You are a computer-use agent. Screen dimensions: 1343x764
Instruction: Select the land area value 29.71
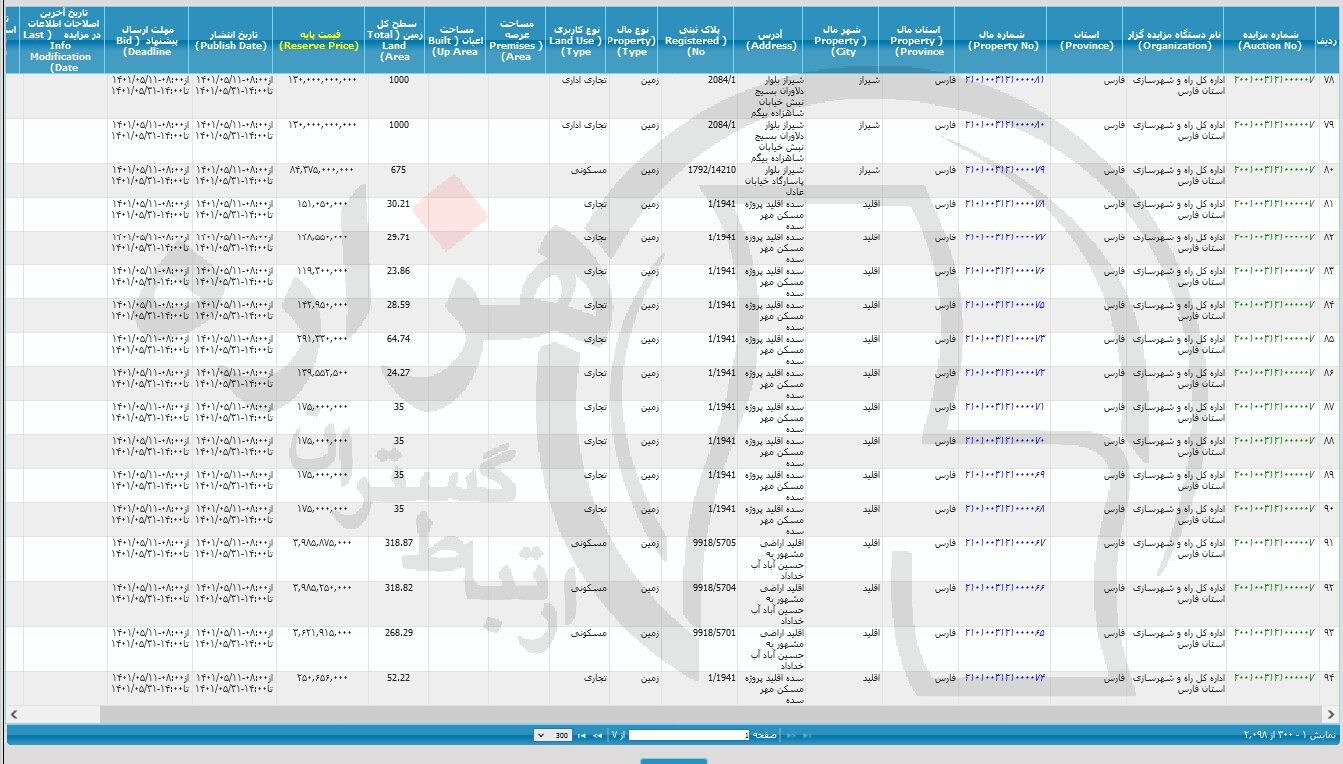398,237
